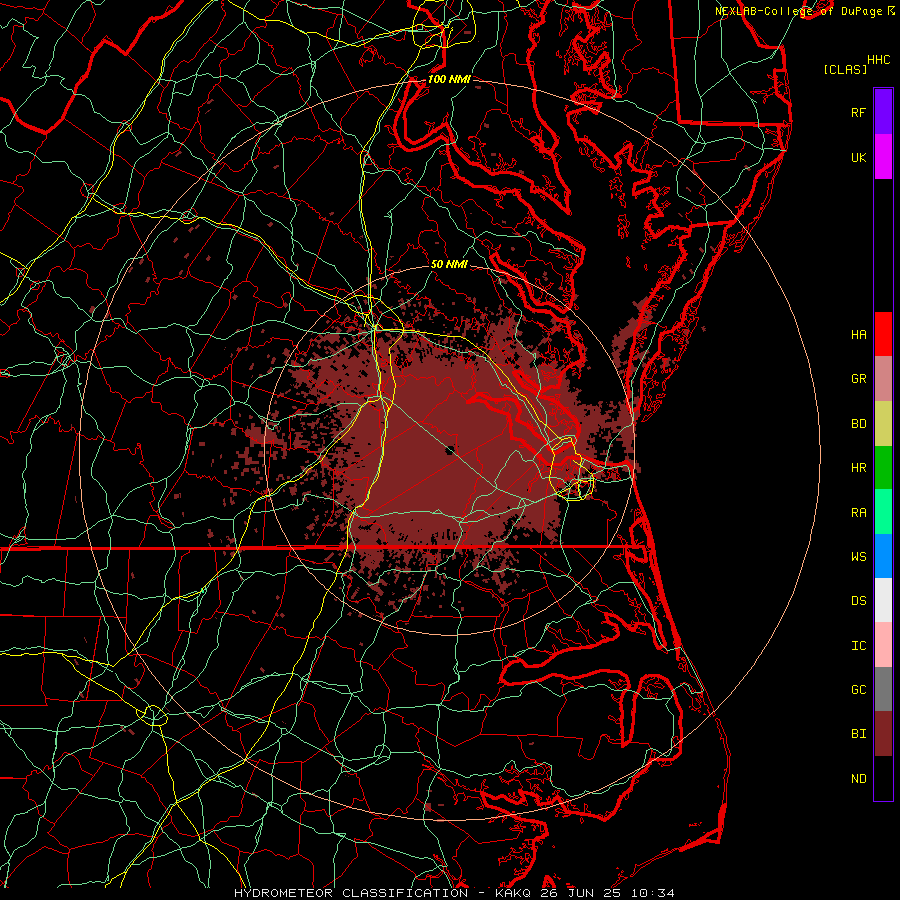Click the UK legend label
This screenshot has width=900, height=900.
[x=858, y=157]
